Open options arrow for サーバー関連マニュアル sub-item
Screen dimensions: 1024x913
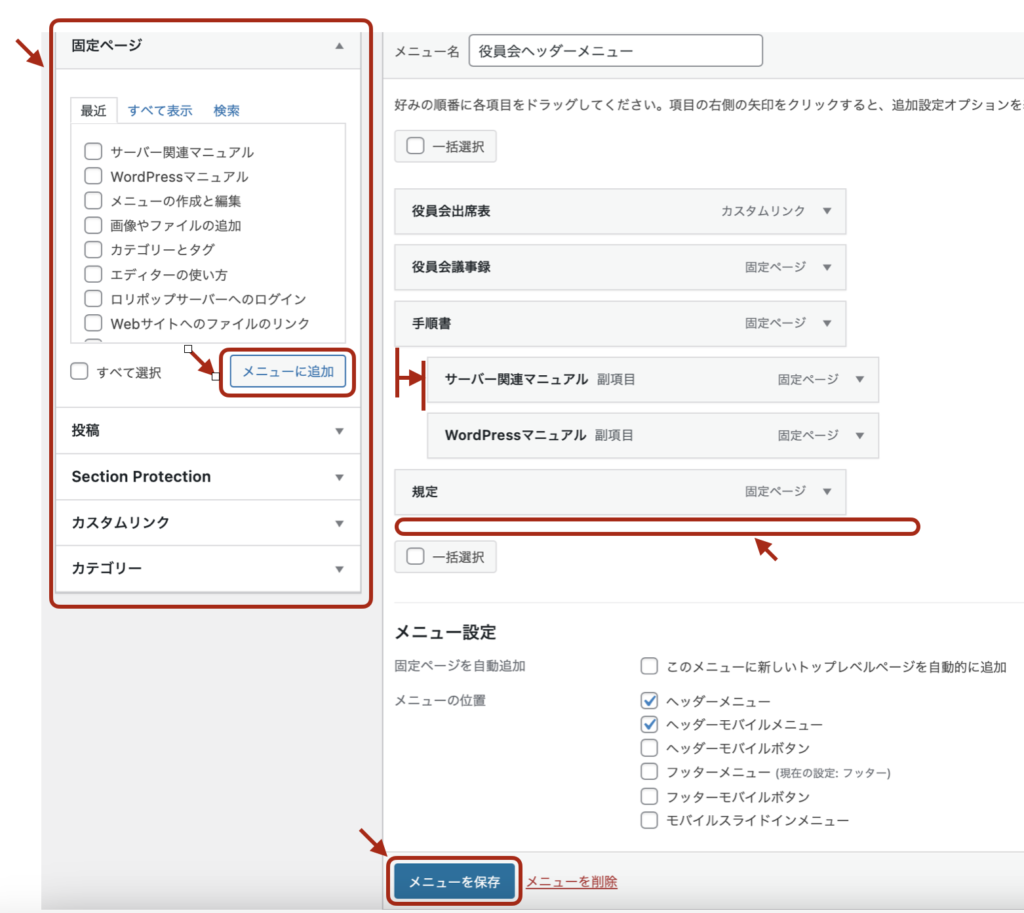click(859, 380)
